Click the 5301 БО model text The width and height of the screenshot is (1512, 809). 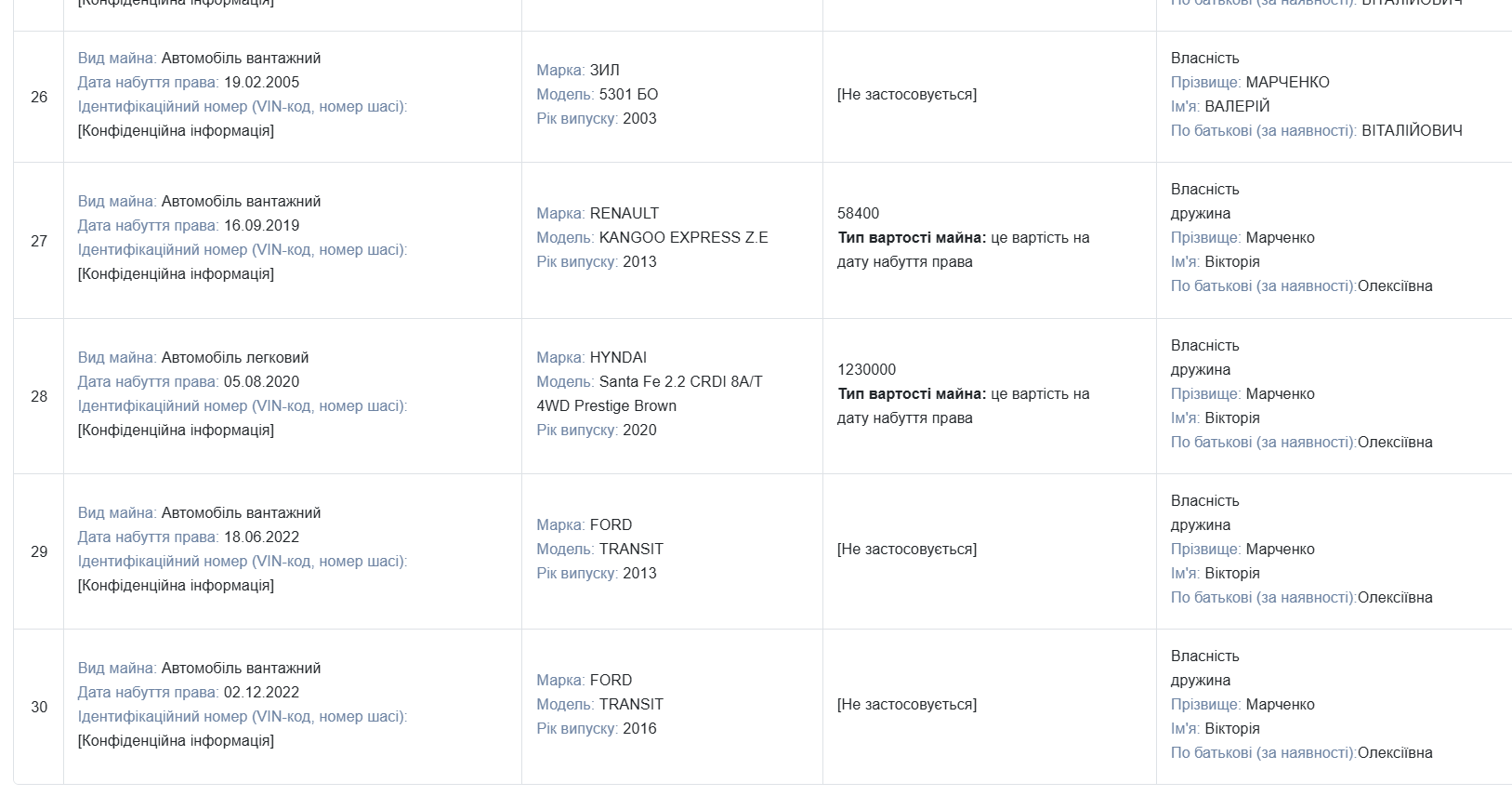(x=628, y=94)
